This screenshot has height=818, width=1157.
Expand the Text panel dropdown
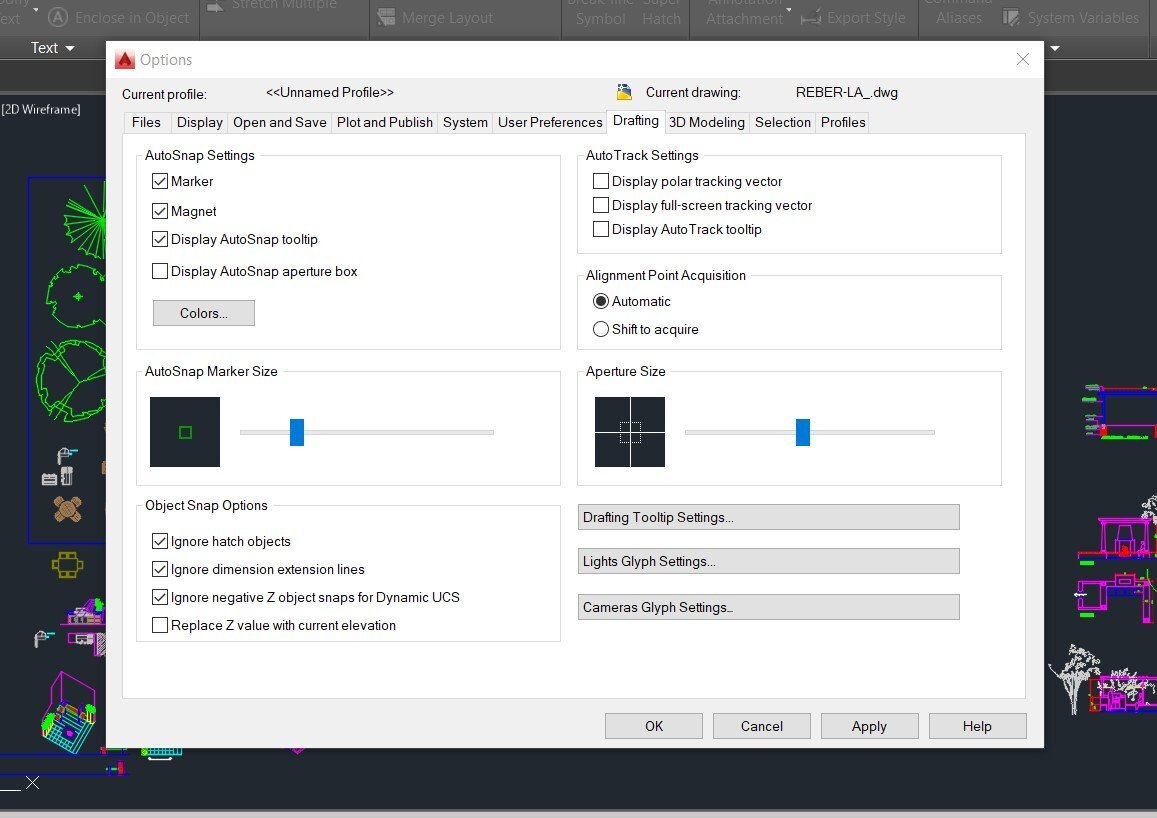click(70, 48)
